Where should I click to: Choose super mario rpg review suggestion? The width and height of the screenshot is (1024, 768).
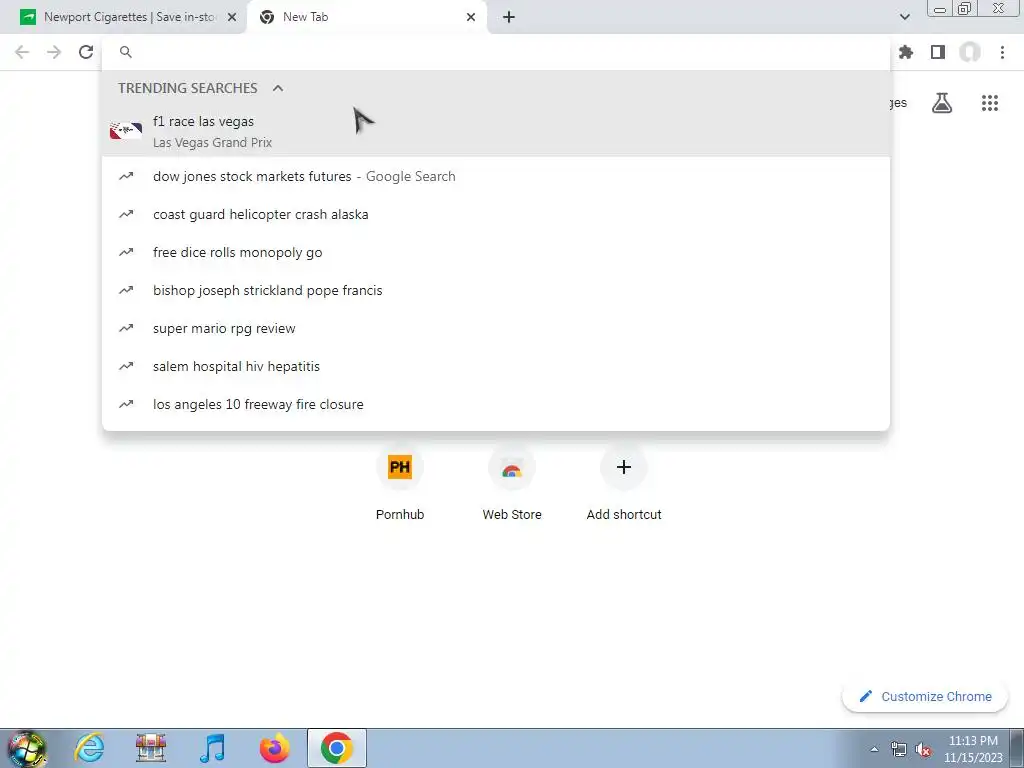click(x=496, y=328)
